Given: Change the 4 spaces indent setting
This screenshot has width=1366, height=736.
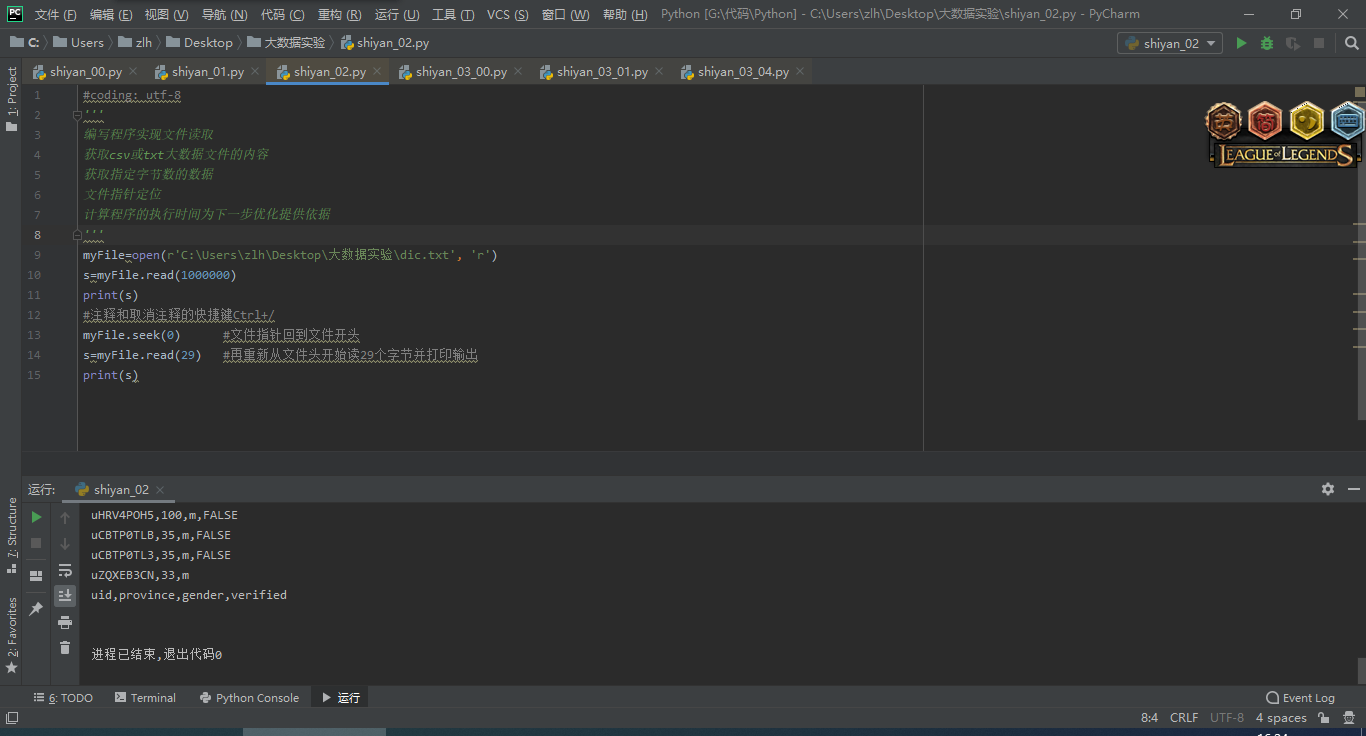Looking at the screenshot, I should click(1280, 718).
